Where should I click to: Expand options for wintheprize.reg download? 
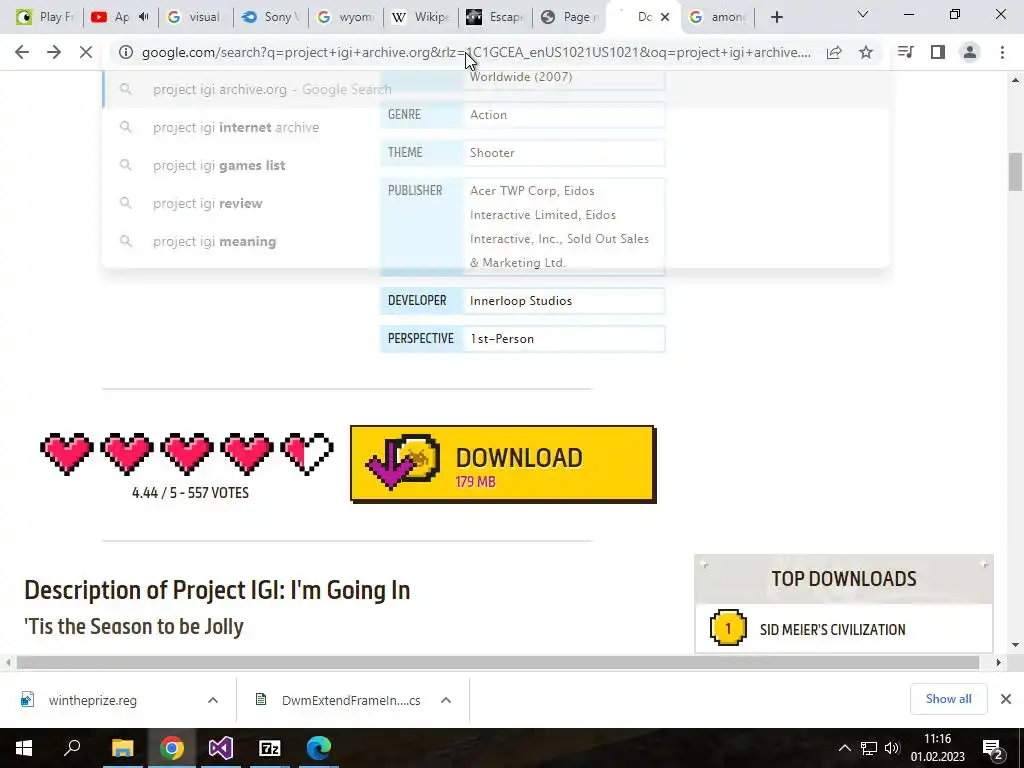[213, 700]
